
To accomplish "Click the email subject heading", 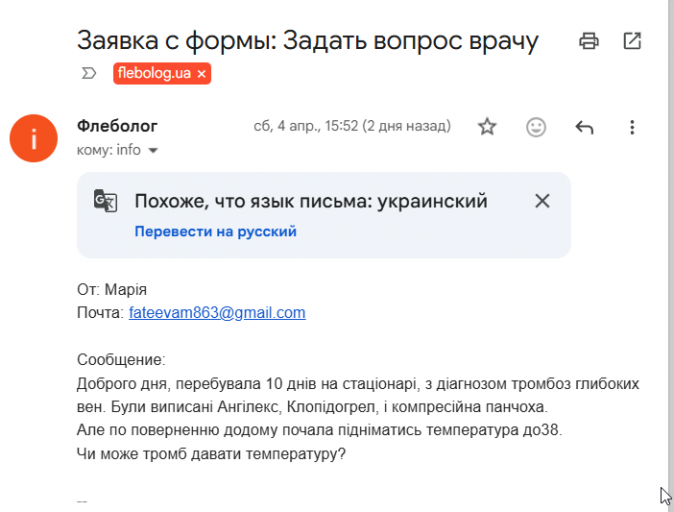I will 308,41.
